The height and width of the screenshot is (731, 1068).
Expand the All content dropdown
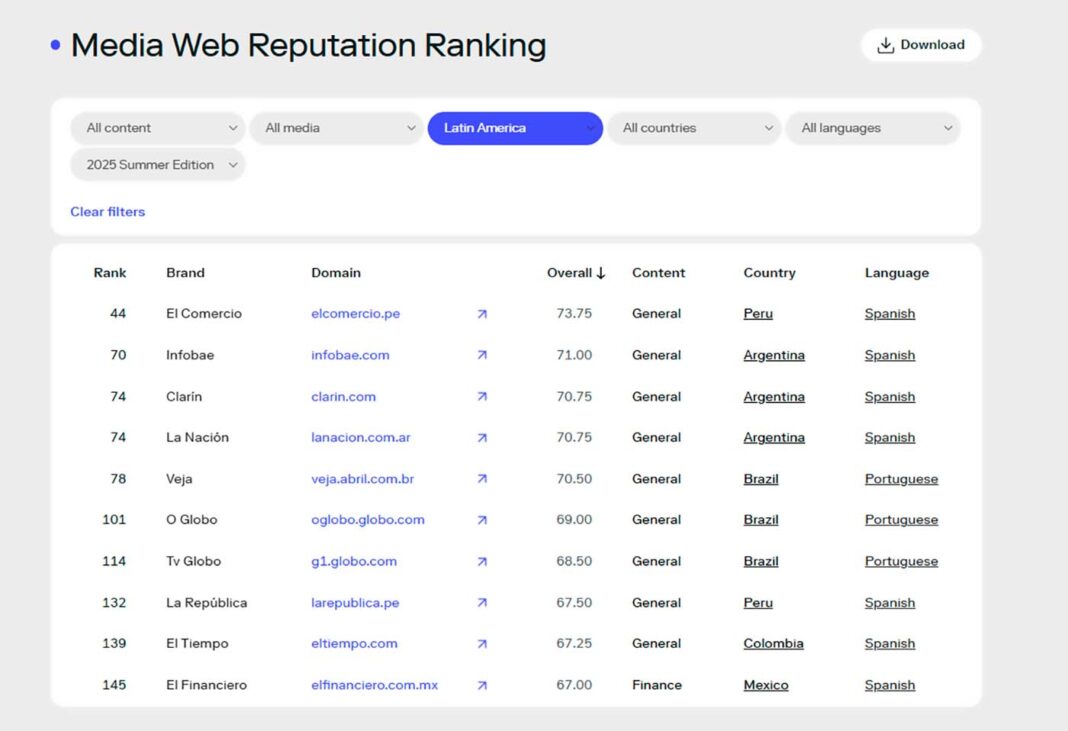157,128
